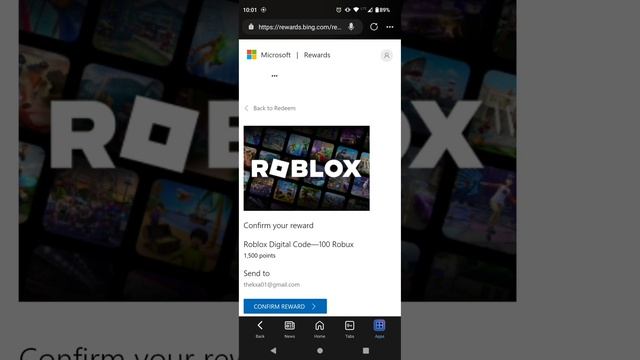The height and width of the screenshot is (360, 640).
Task: Open the browser three-dot menu
Action: [x=390, y=27]
